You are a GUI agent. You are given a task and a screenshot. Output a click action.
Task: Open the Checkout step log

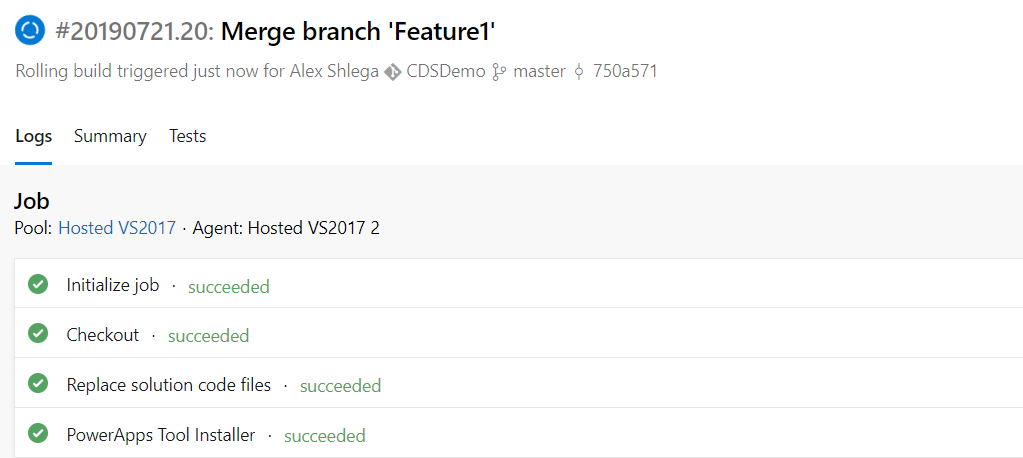coord(519,333)
